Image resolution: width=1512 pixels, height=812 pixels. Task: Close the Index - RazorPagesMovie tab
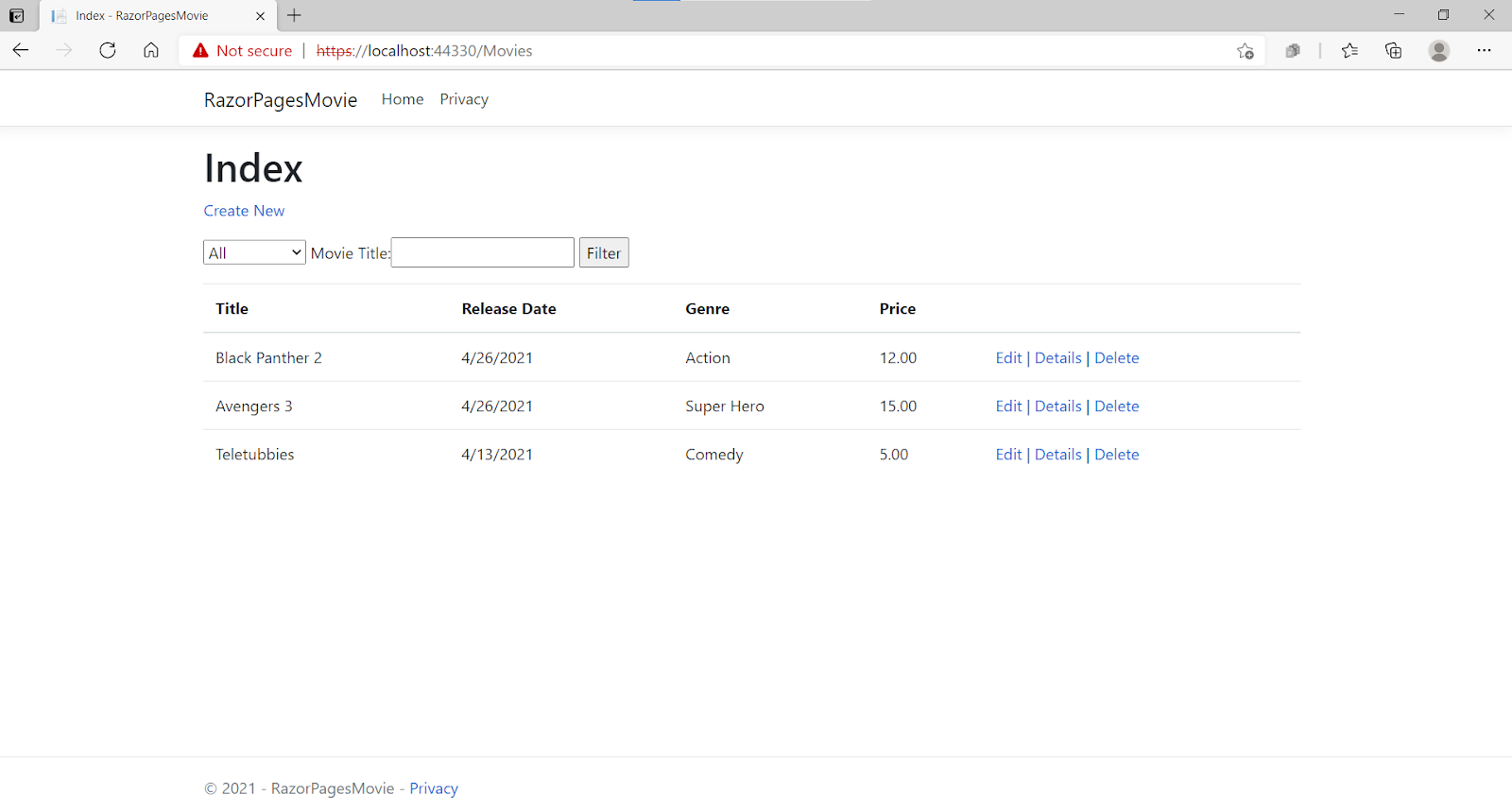pyautogui.click(x=261, y=16)
